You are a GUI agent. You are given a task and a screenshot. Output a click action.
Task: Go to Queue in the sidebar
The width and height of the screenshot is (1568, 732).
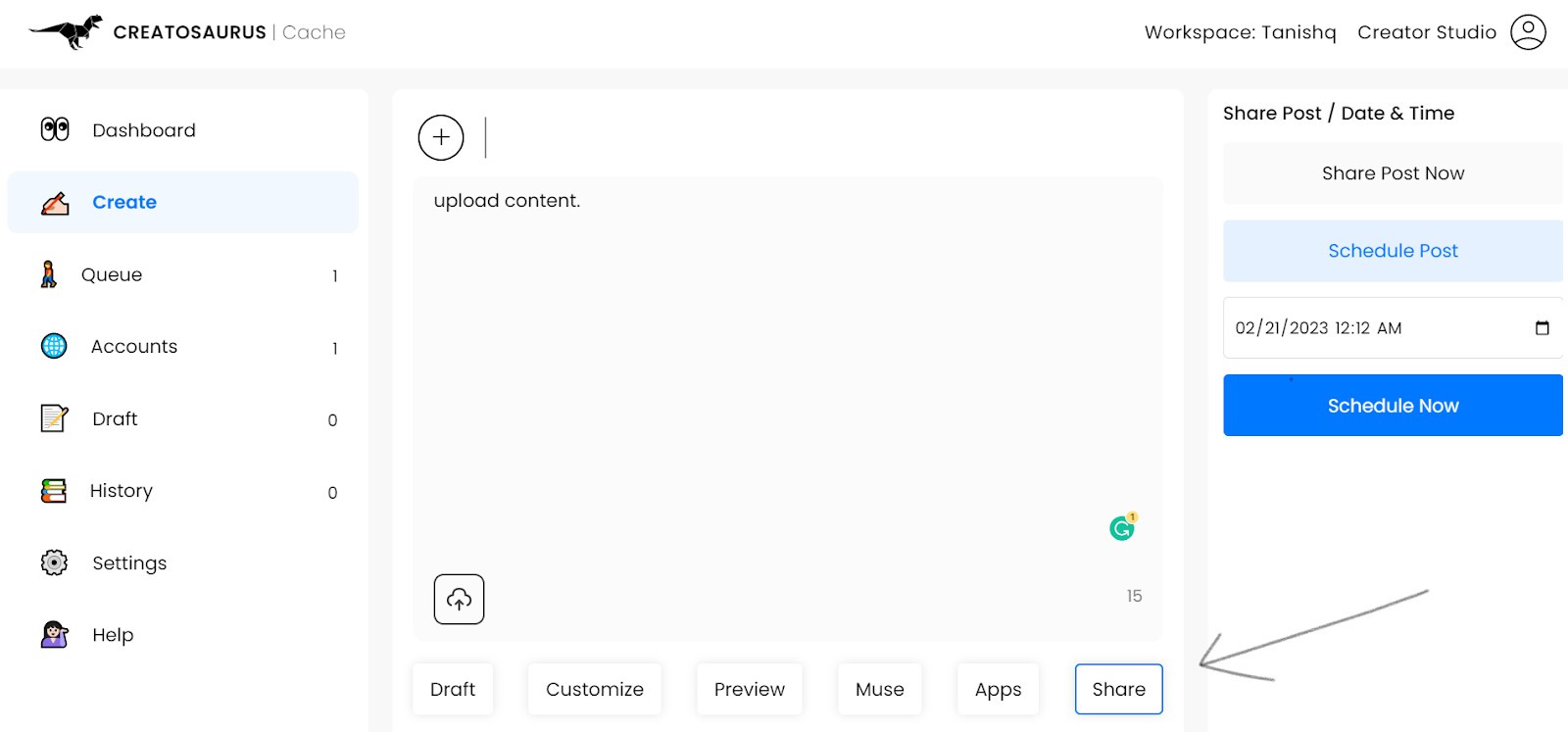coord(183,274)
